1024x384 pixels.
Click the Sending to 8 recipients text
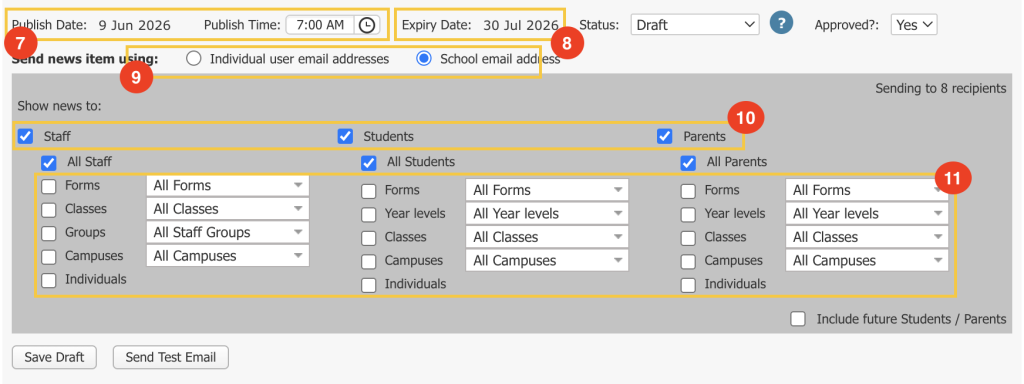940,88
